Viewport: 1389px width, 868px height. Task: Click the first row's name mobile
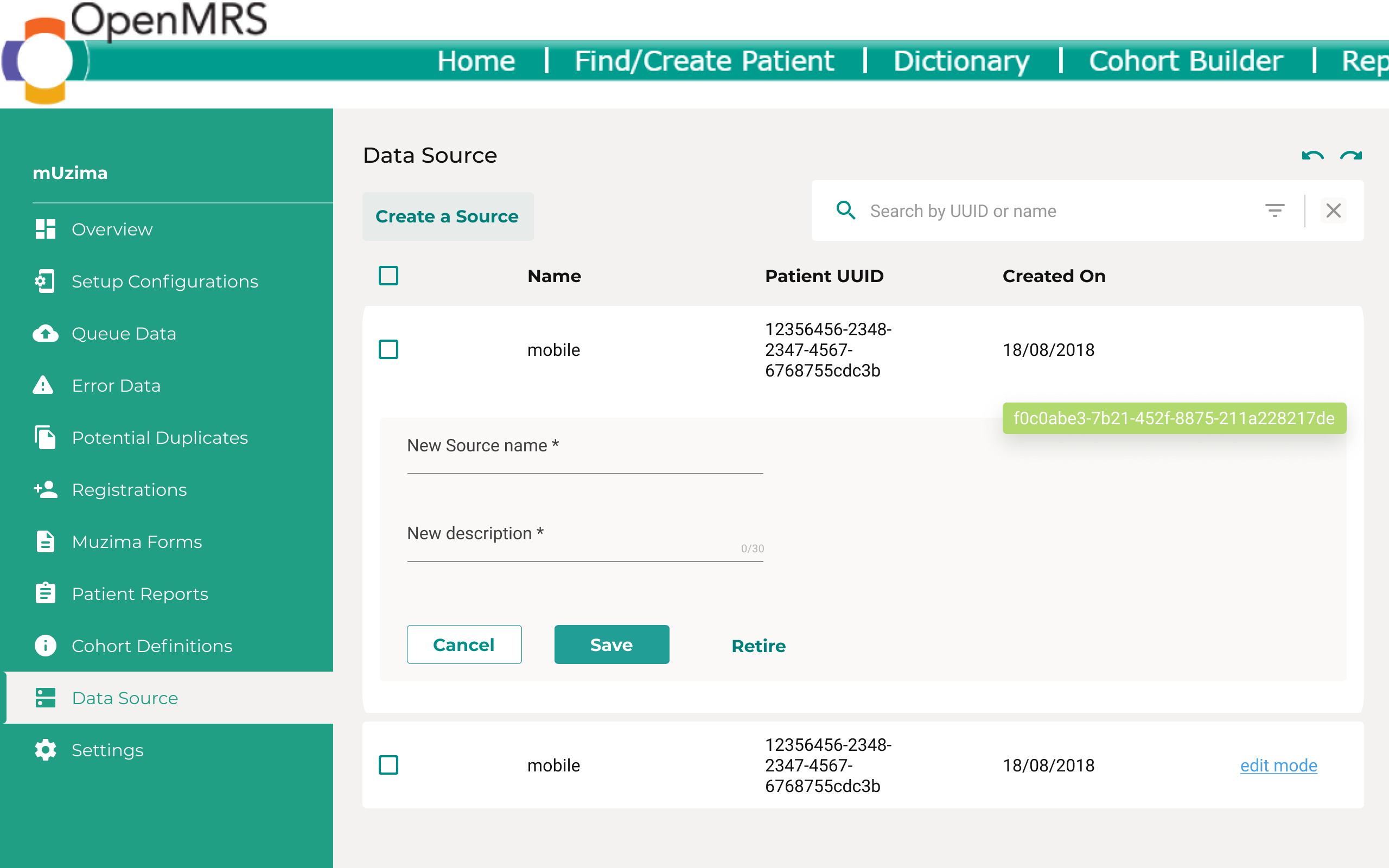[x=553, y=349]
